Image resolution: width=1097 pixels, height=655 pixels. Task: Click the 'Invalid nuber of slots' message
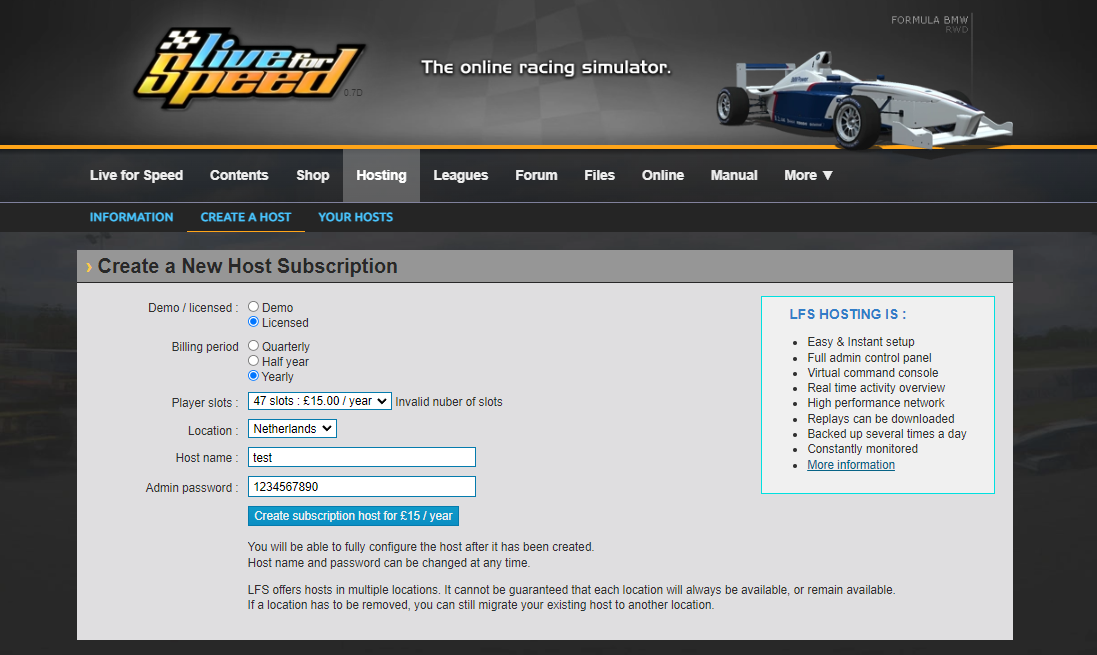tap(448, 402)
